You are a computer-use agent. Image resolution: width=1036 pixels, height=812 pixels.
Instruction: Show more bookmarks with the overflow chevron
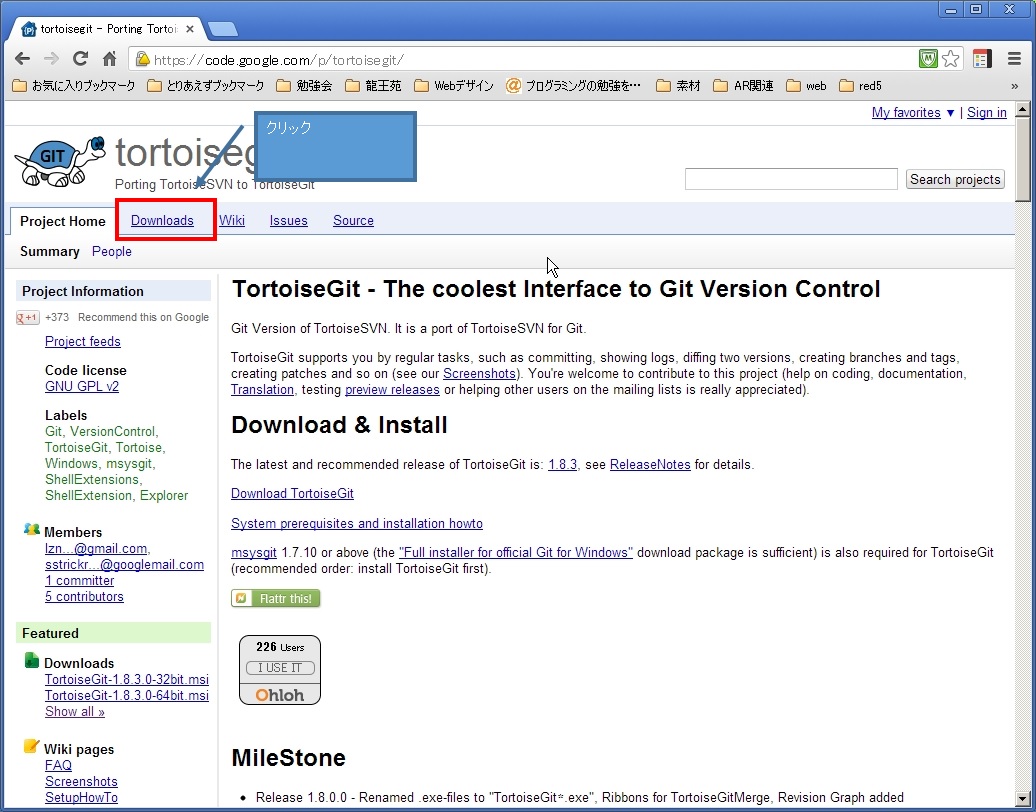coord(1015,86)
